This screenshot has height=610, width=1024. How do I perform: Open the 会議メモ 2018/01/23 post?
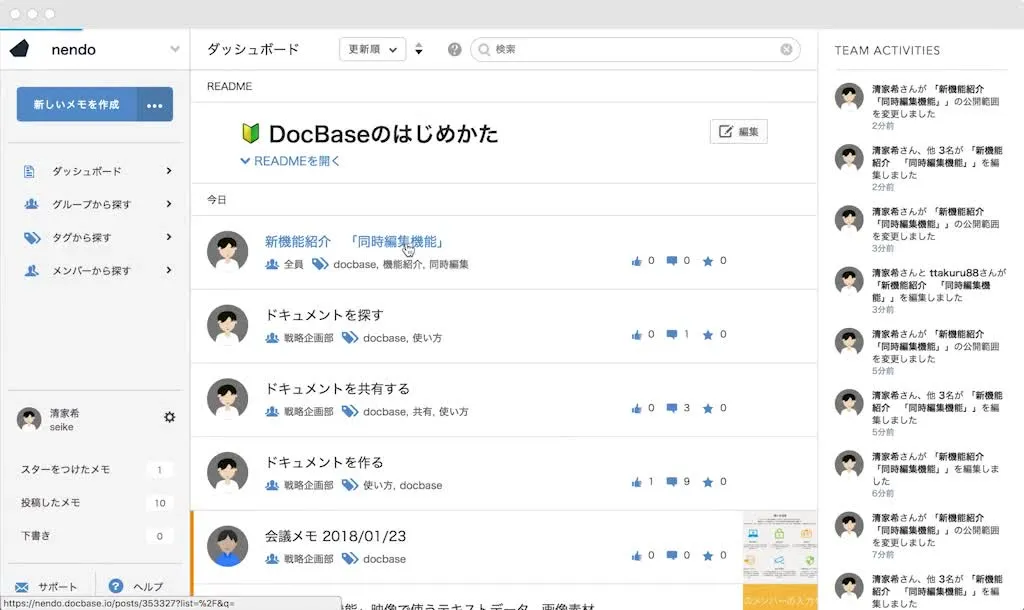pos(335,536)
